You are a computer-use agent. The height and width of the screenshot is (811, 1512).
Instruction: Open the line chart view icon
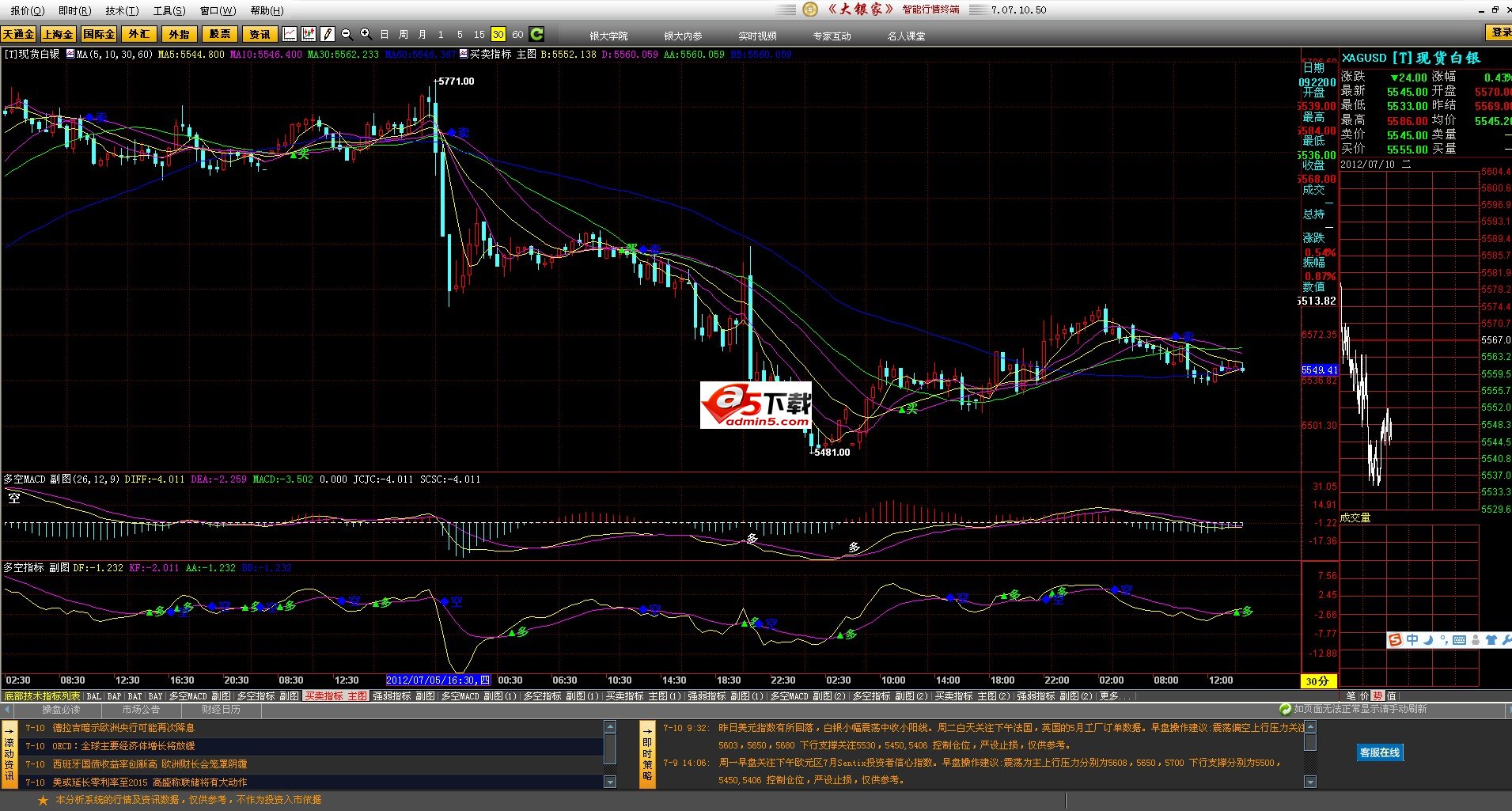290,34
